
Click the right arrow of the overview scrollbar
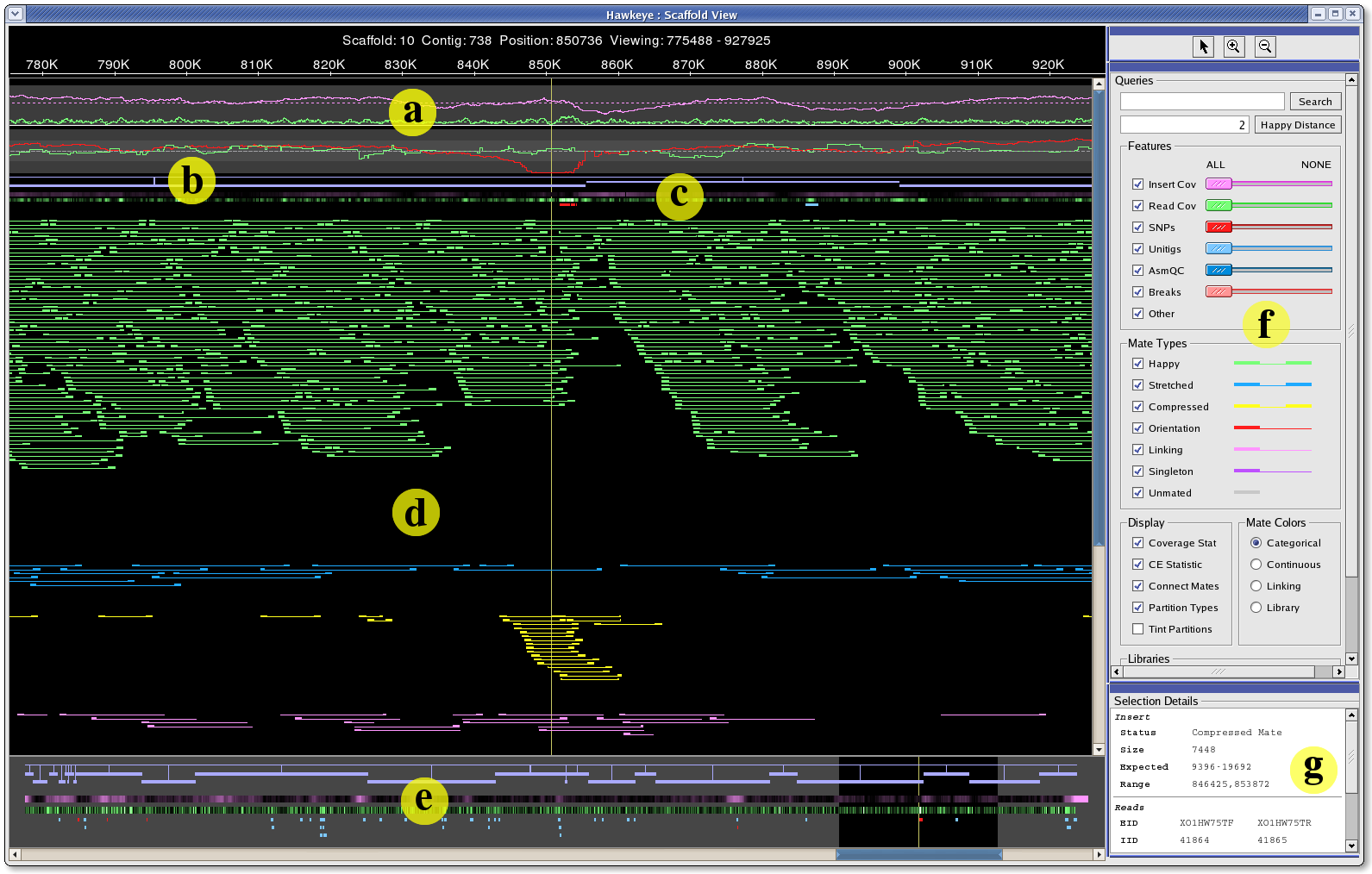coord(1098,854)
